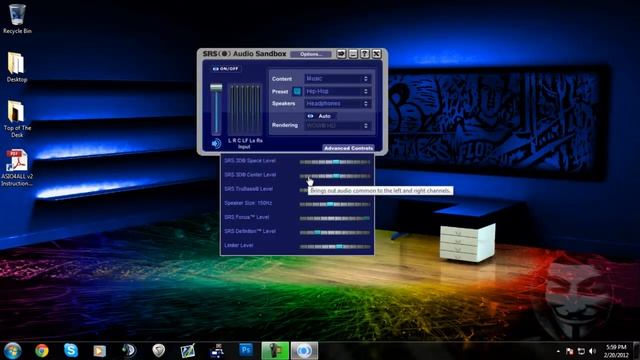640x360 pixels.
Task: Adjust the SRS 3D Space Level slider
Action: [335, 162]
